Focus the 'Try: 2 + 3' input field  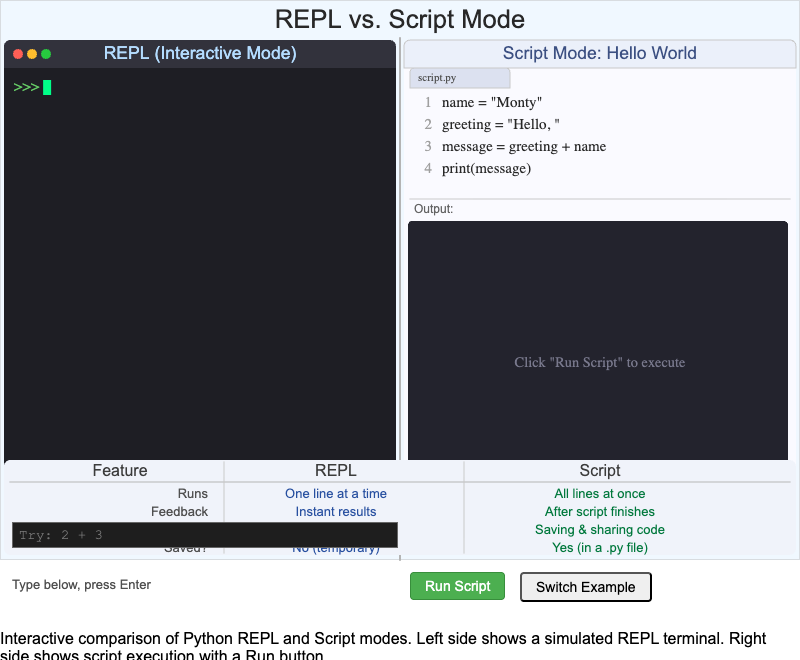click(x=204, y=535)
